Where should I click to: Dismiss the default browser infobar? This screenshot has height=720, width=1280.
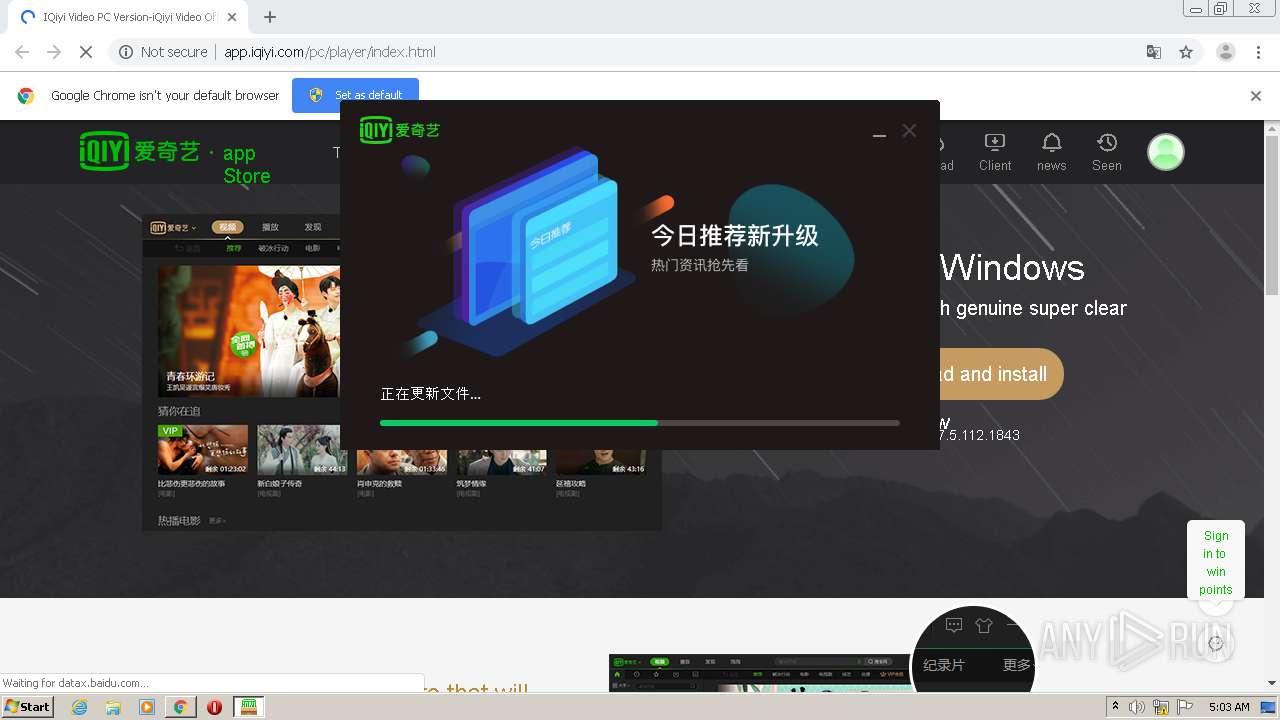[x=1256, y=96]
